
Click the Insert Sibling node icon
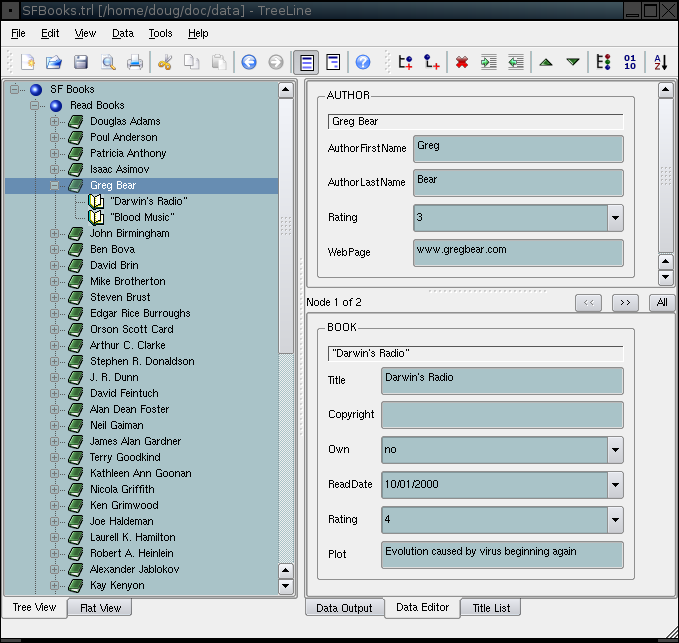tap(405, 62)
